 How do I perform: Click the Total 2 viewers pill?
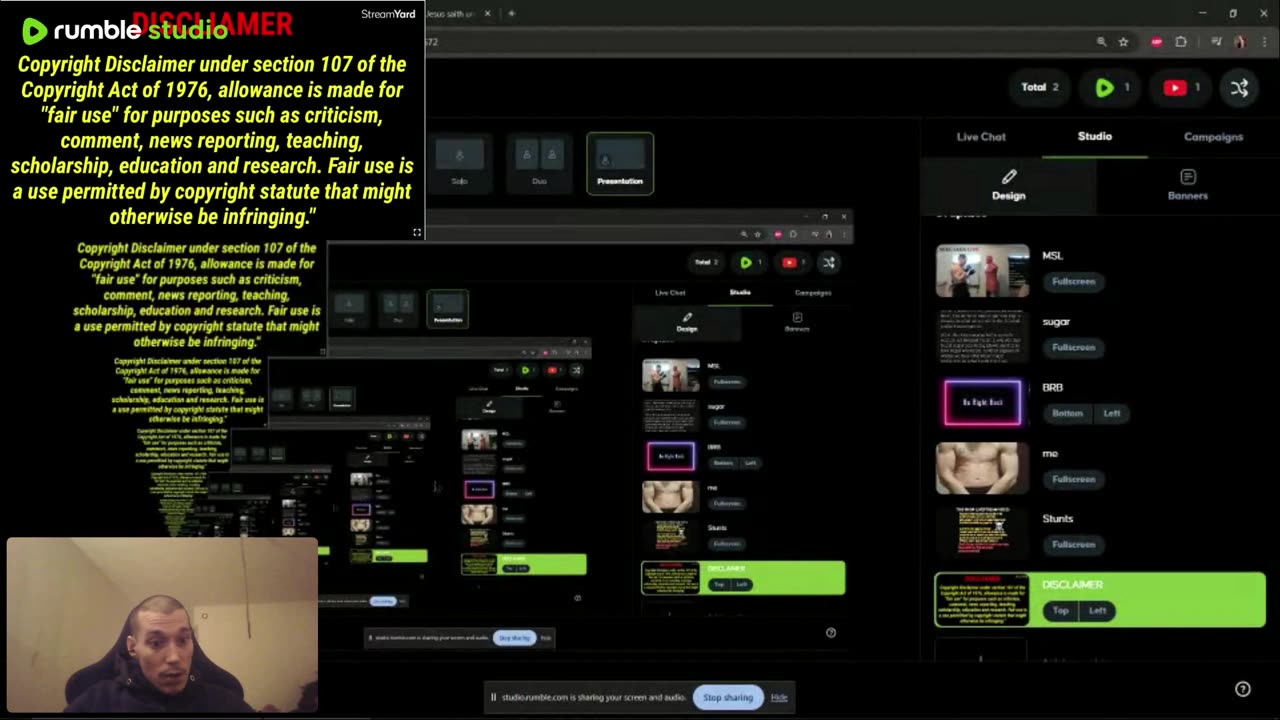pyautogui.click(x=1040, y=87)
